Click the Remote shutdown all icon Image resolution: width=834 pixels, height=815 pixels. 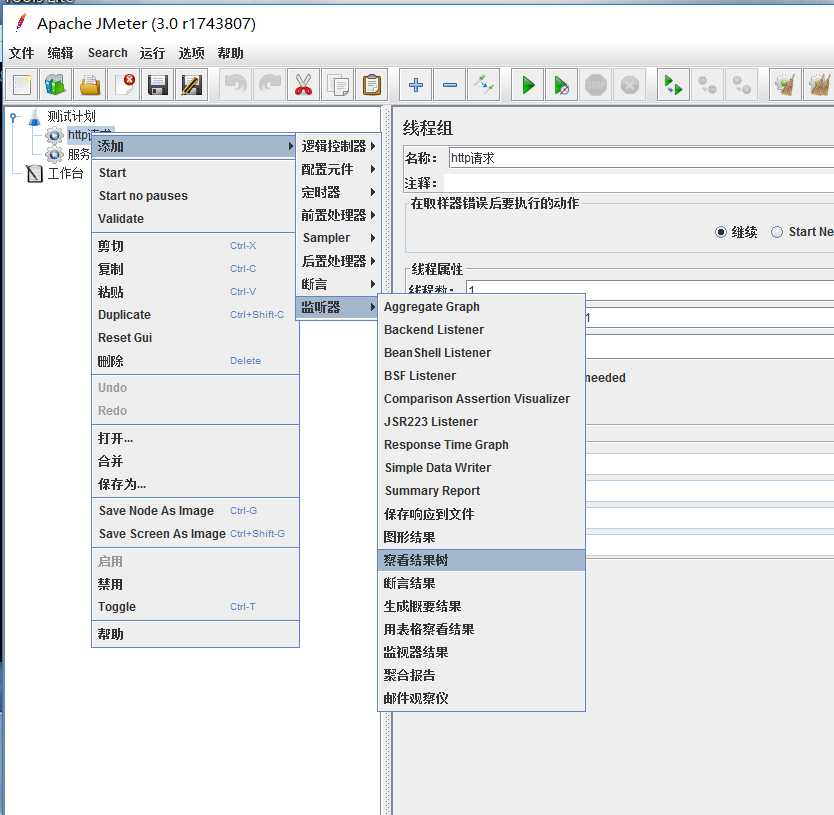click(741, 85)
